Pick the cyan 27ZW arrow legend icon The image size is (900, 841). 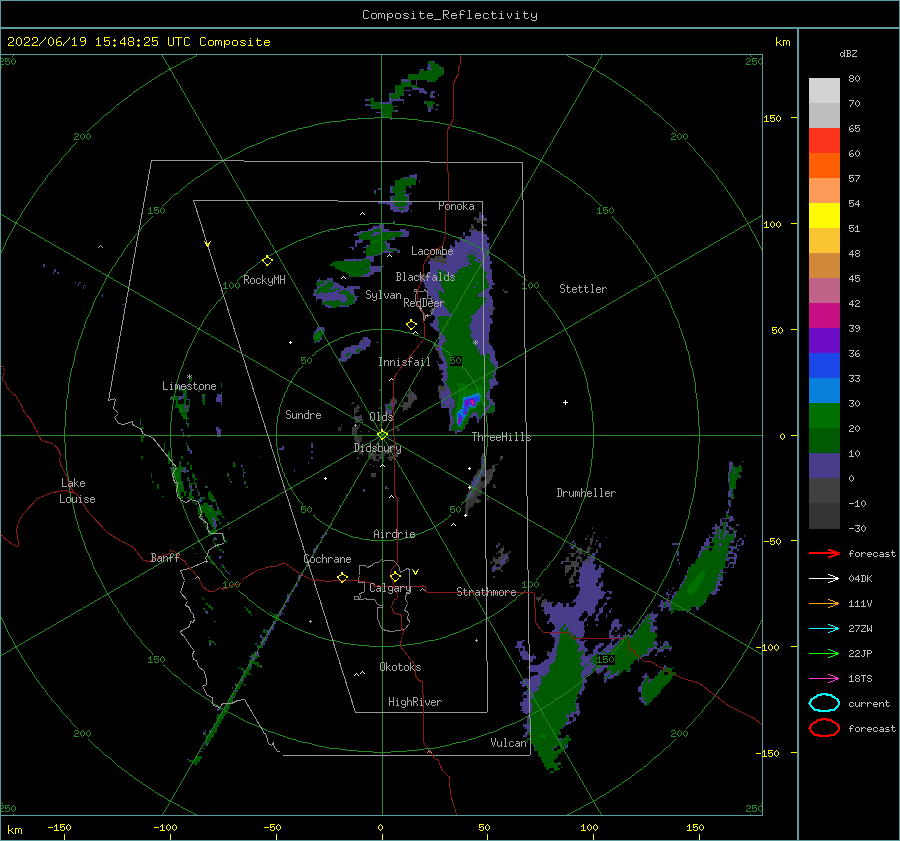tap(824, 628)
